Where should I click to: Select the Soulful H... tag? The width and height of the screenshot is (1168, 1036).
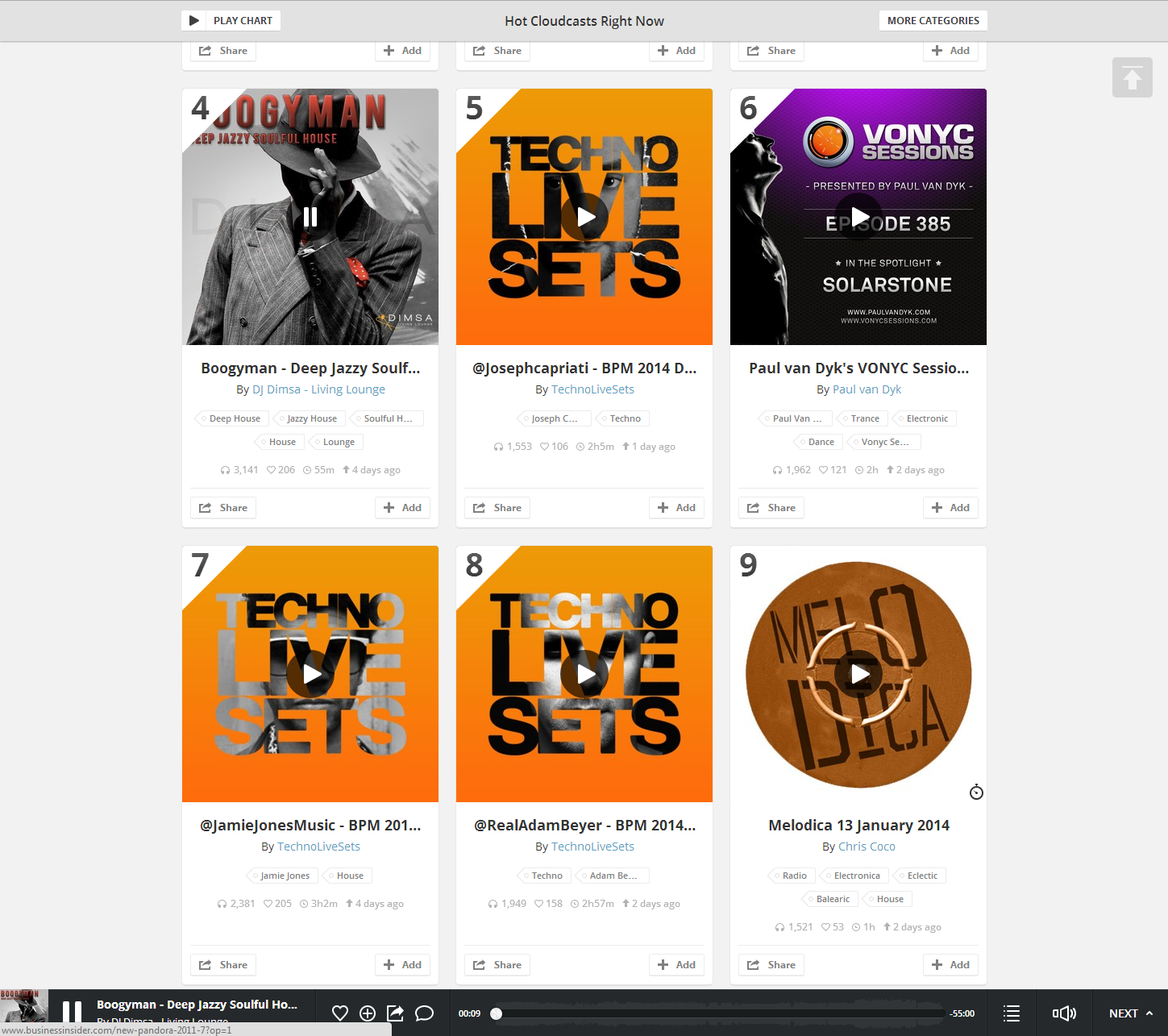pos(386,418)
